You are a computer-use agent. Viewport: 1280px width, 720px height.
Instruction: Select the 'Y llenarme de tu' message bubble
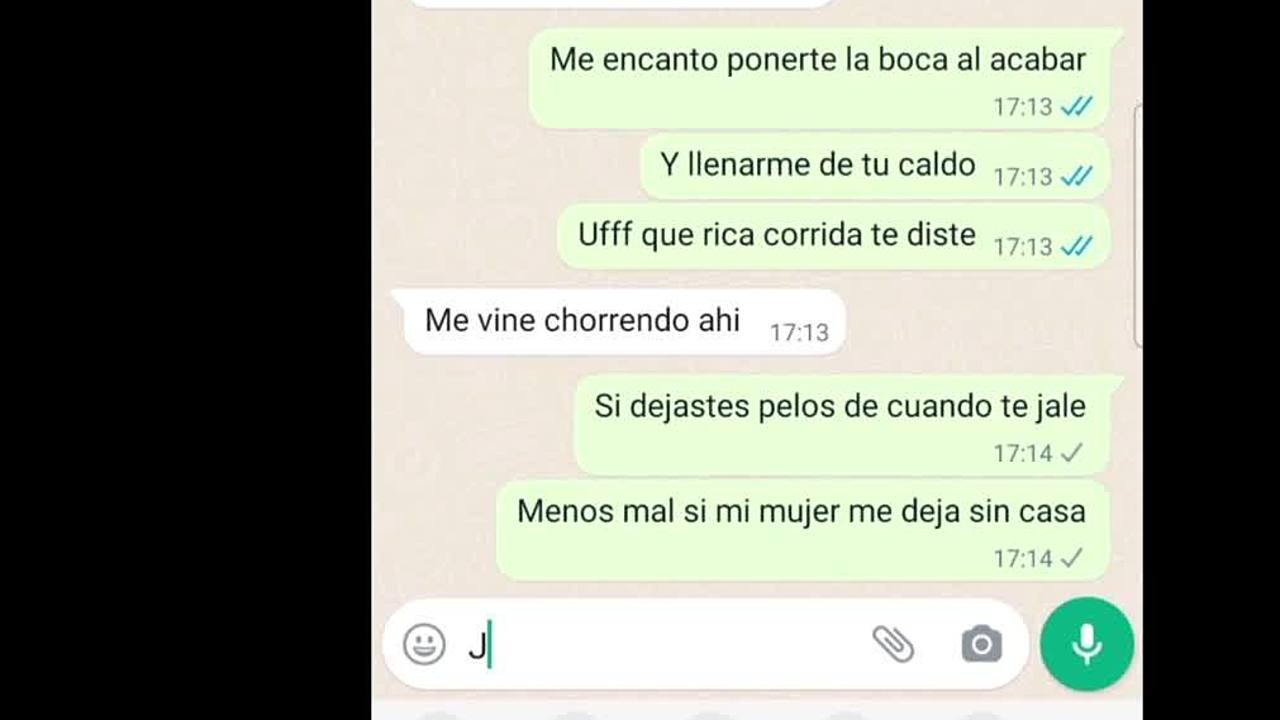[874, 166]
